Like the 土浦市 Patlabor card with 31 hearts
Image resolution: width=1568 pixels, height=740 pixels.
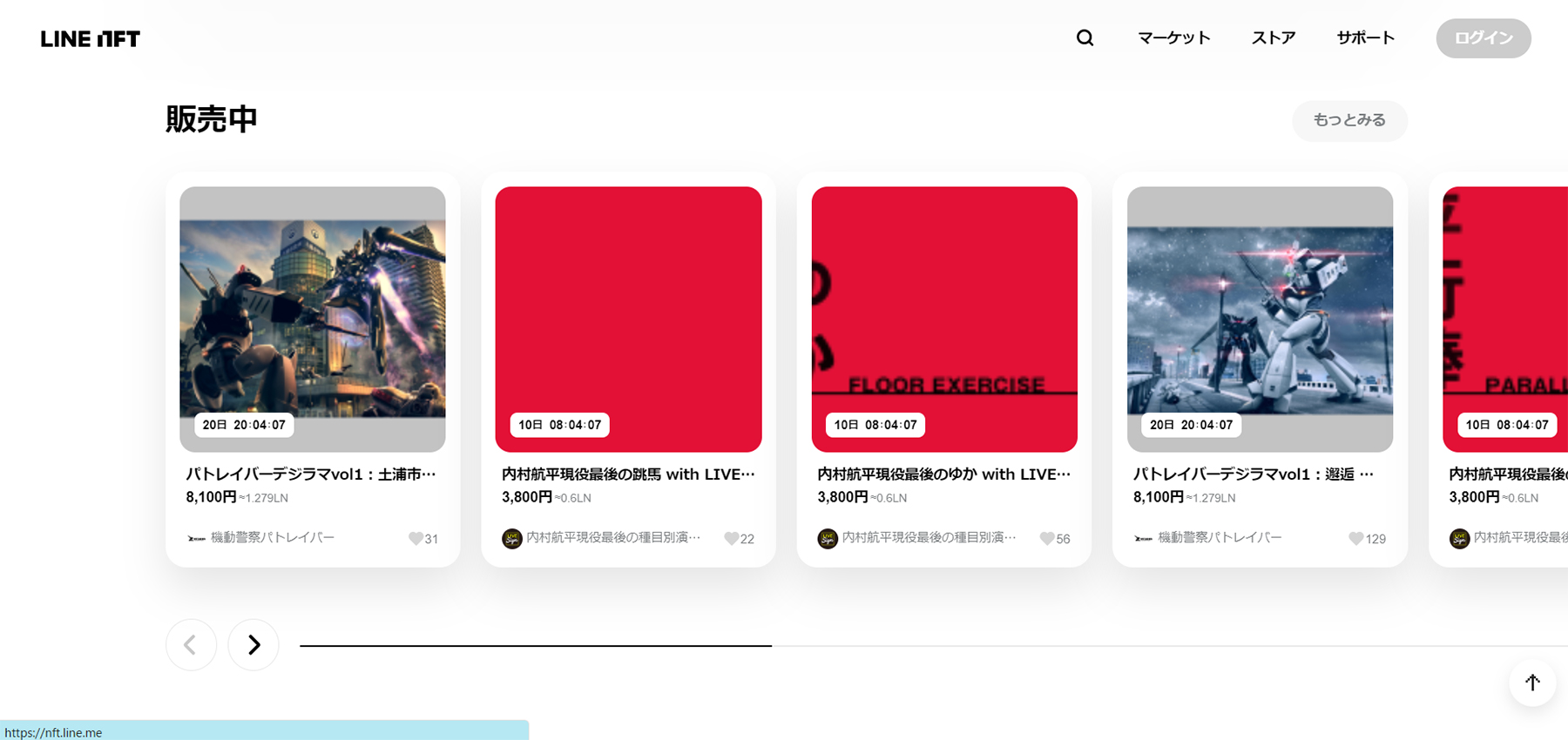[x=416, y=539]
